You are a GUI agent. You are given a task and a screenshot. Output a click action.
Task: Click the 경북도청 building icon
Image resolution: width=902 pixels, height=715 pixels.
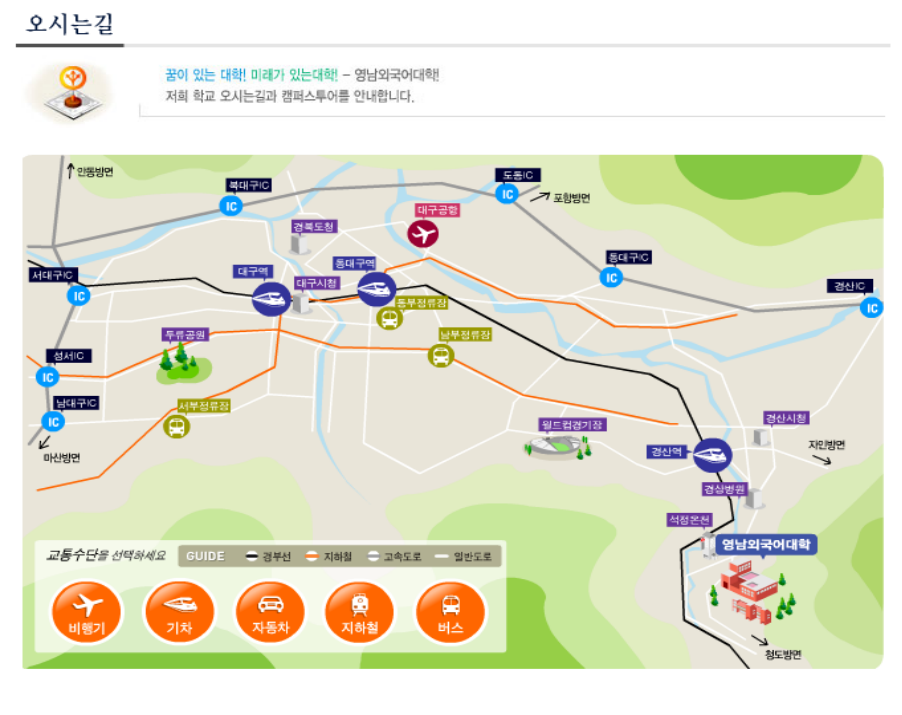pyautogui.click(x=299, y=244)
